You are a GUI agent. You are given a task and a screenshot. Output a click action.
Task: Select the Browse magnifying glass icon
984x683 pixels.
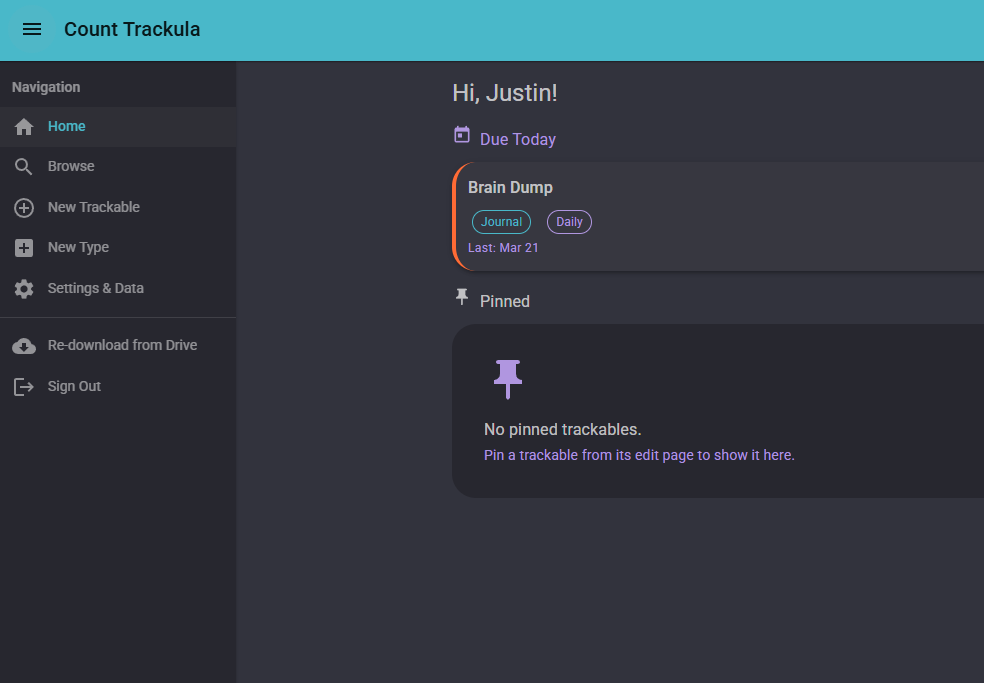tap(23, 166)
